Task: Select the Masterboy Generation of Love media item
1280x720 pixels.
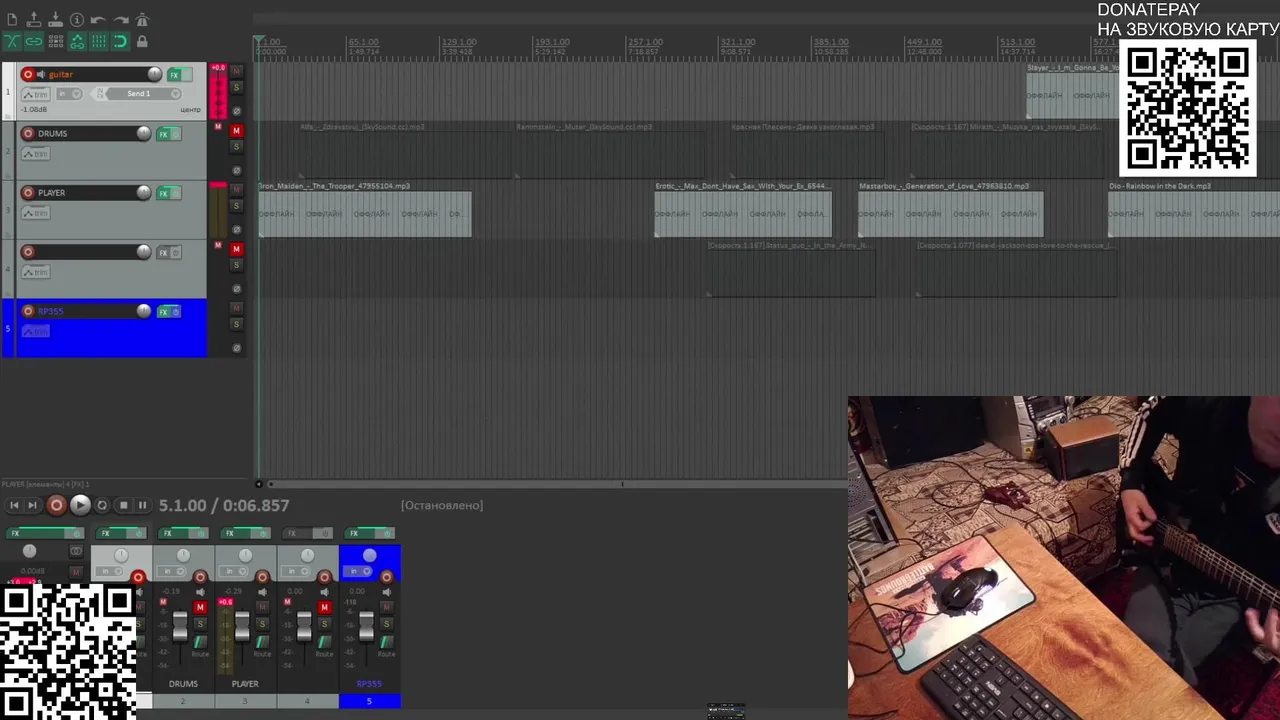Action: point(950,209)
